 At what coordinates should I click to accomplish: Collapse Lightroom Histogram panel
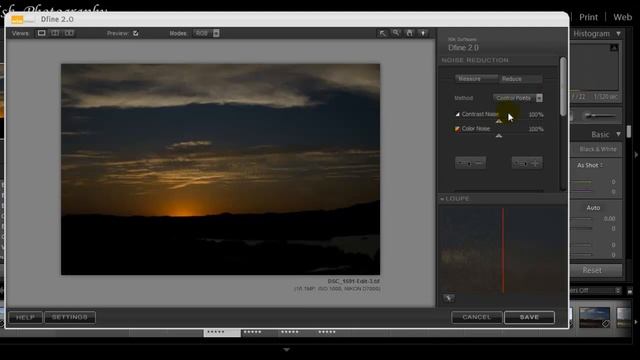coord(619,33)
